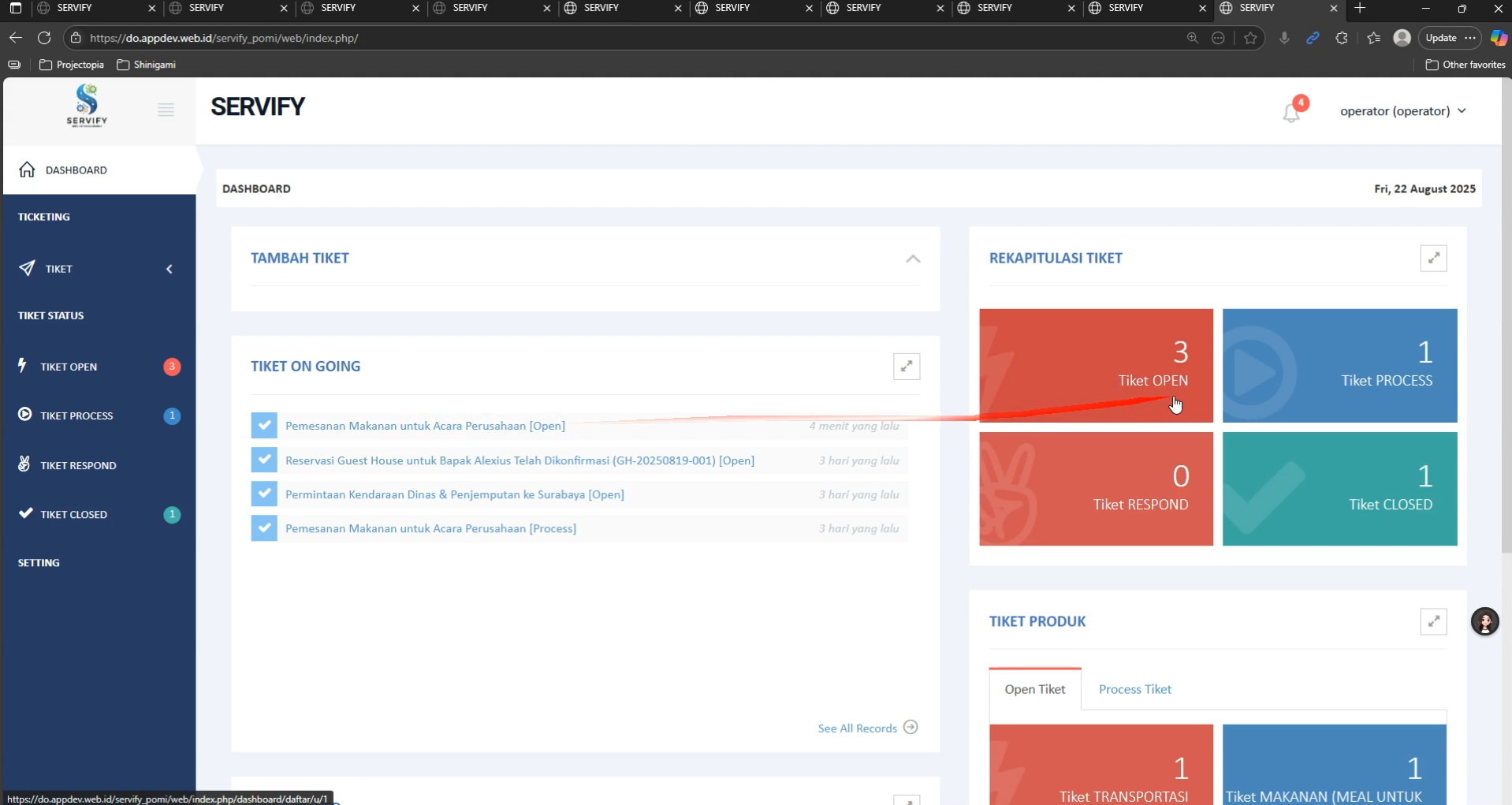The width and height of the screenshot is (1512, 805).
Task: Click the teal Tiket CLOSED tile
Action: (x=1339, y=489)
